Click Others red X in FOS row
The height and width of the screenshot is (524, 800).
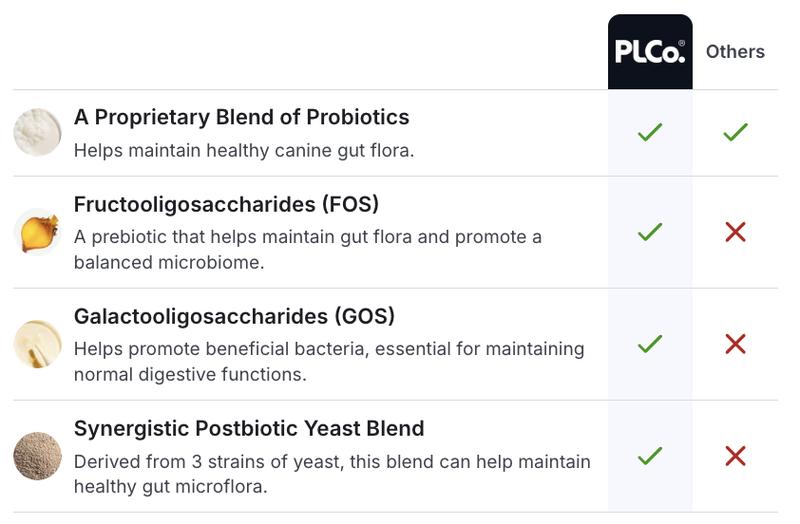click(735, 232)
